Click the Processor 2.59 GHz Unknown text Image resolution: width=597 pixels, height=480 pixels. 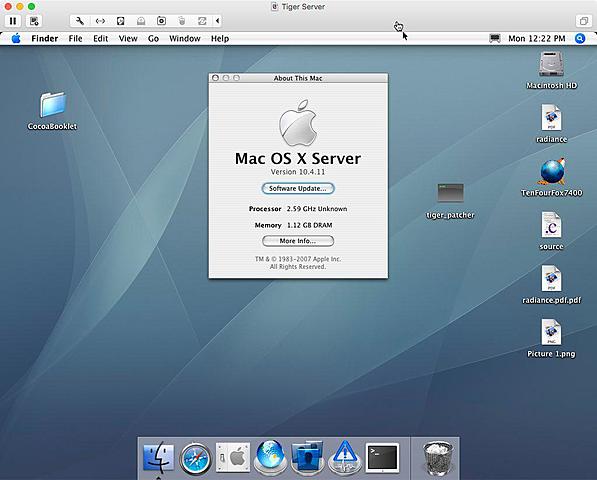click(x=298, y=209)
